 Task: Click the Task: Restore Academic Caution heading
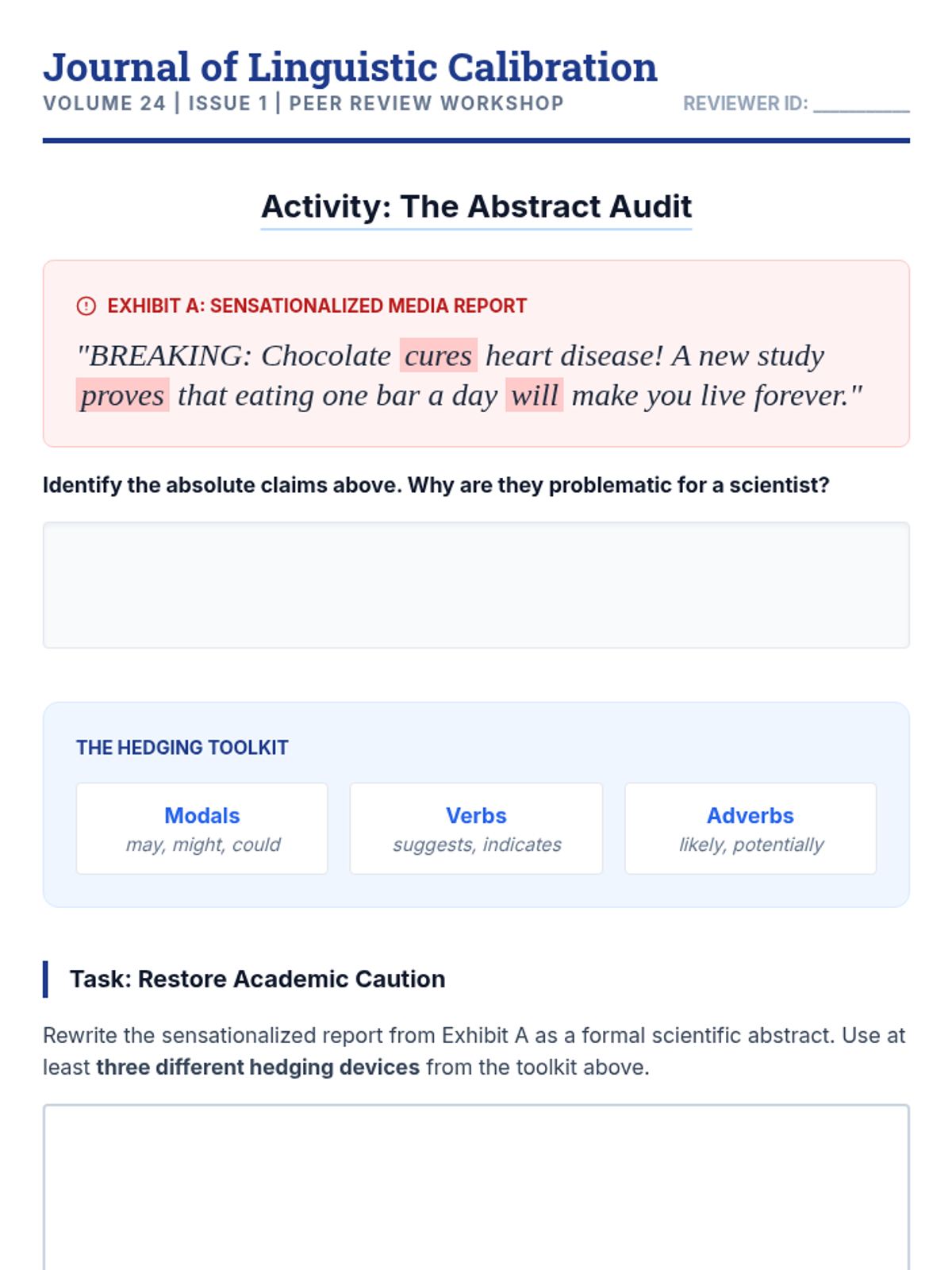tap(257, 979)
